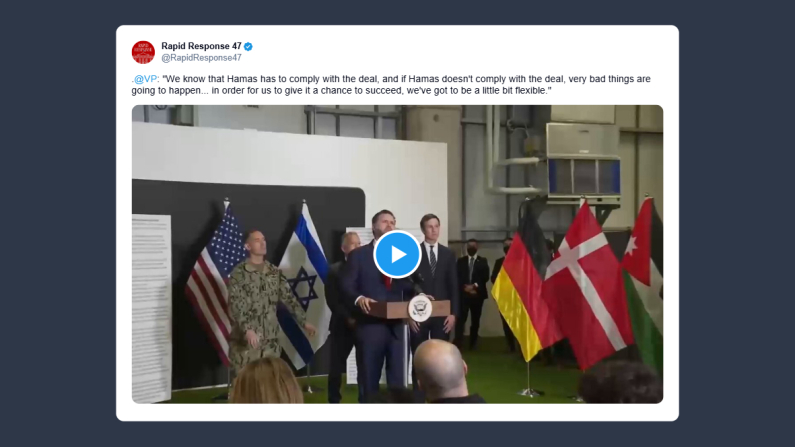Open the @VP mention link

pyautogui.click(x=146, y=79)
